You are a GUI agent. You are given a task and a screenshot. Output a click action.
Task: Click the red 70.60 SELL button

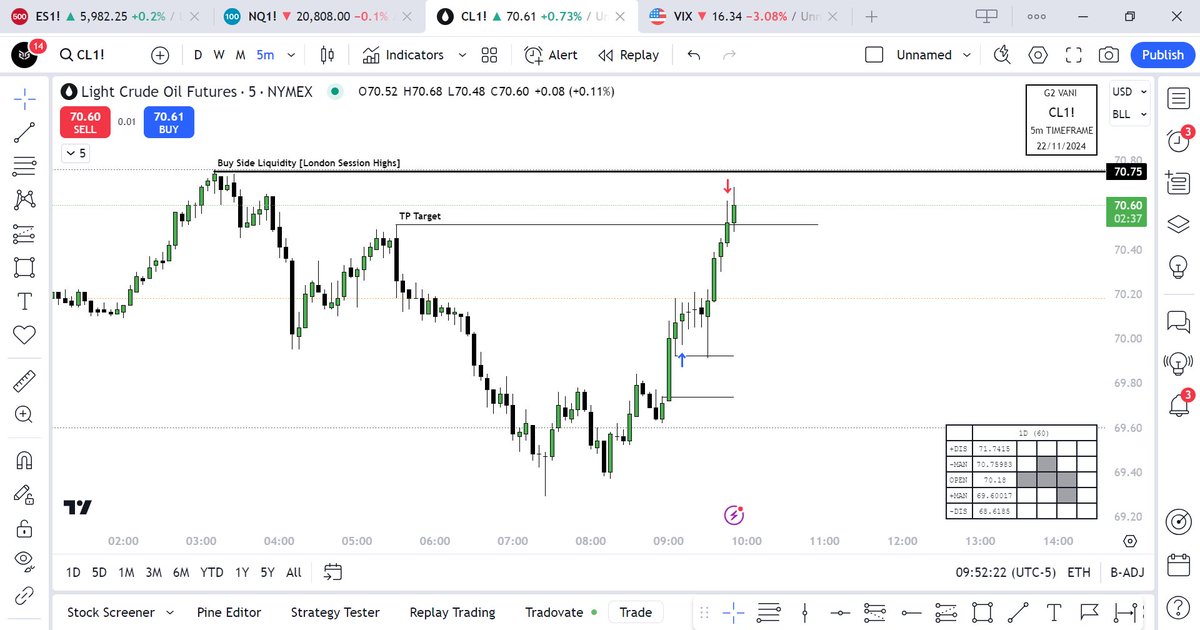85,122
